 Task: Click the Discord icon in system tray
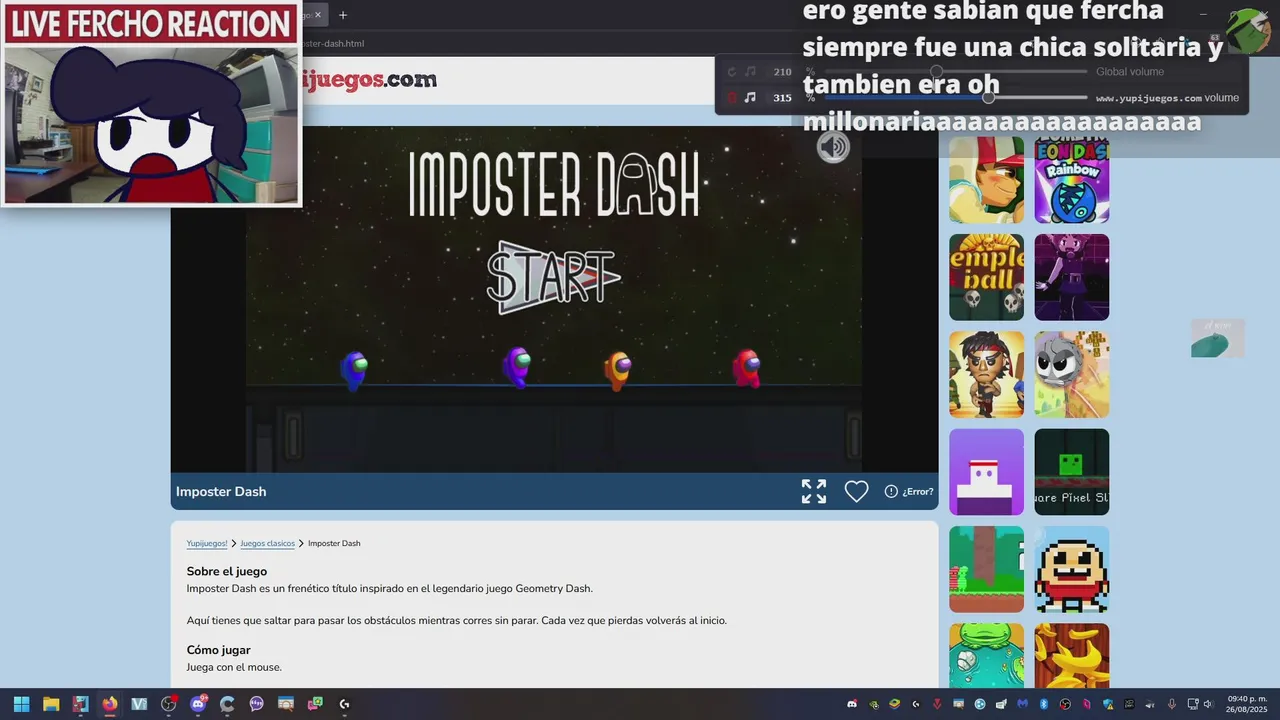[852, 704]
